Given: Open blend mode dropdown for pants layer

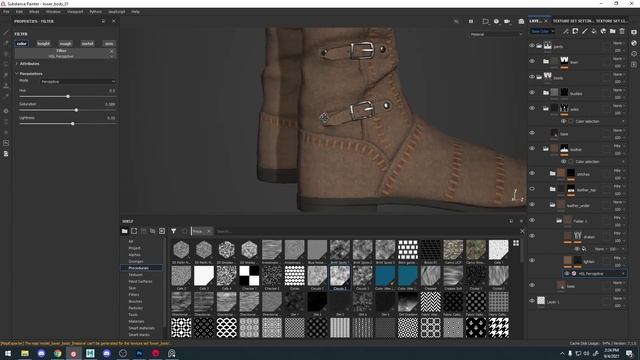Looking at the screenshot, I should [618, 43].
